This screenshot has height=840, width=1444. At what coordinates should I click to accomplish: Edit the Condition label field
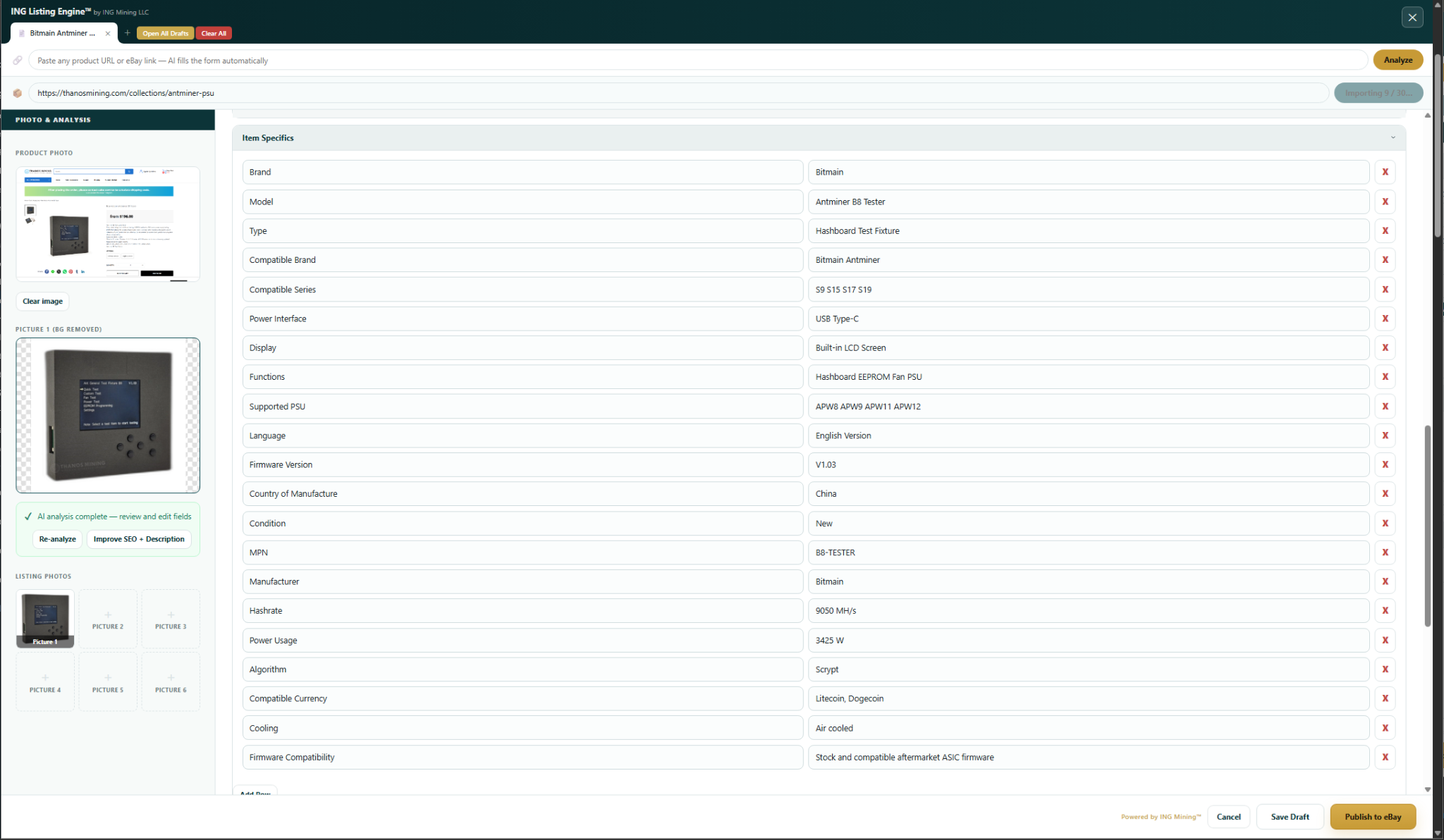tap(522, 524)
